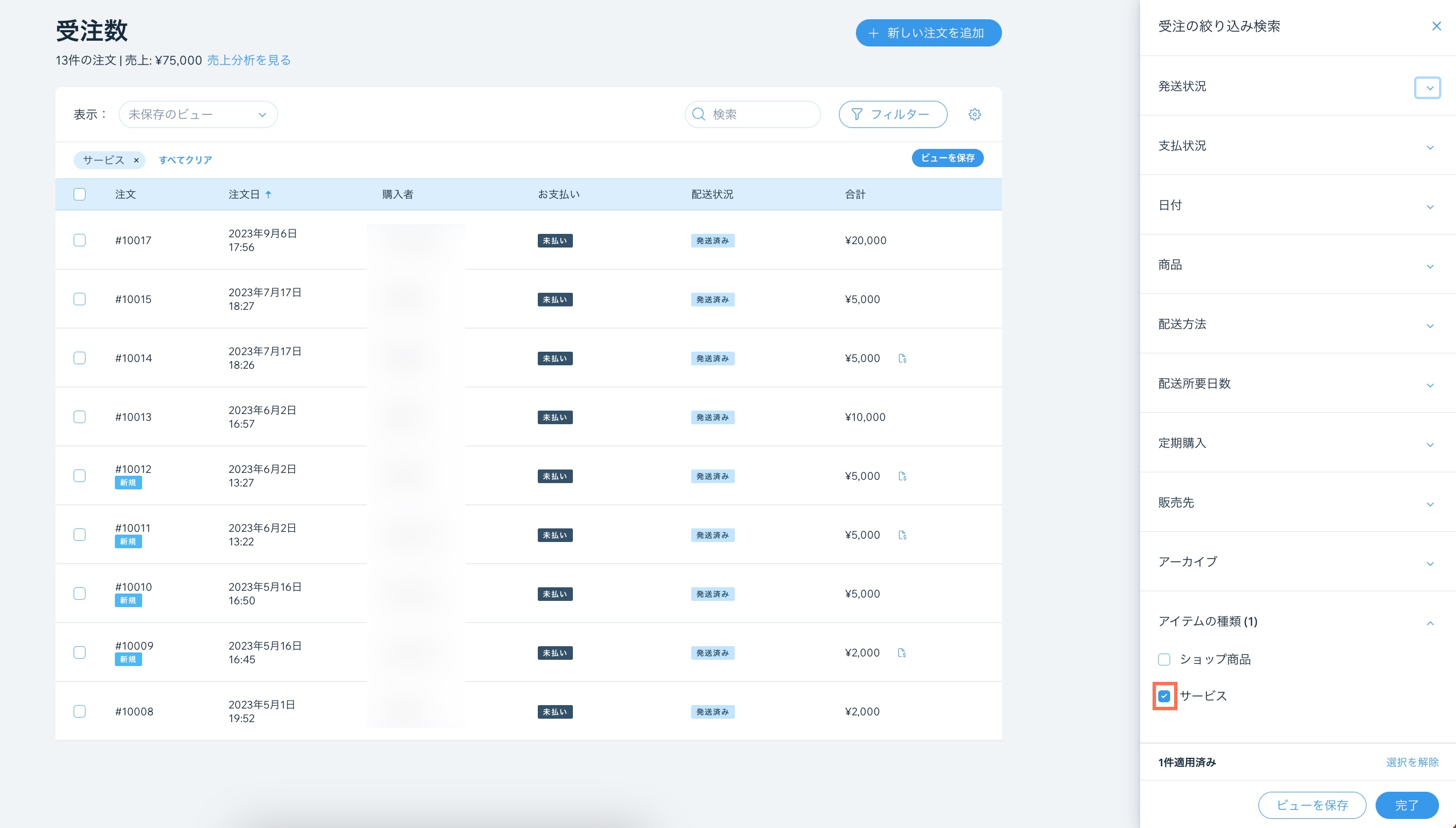The image size is (1456, 828).
Task: Click invoice icon on order #10011 row
Action: (x=902, y=535)
